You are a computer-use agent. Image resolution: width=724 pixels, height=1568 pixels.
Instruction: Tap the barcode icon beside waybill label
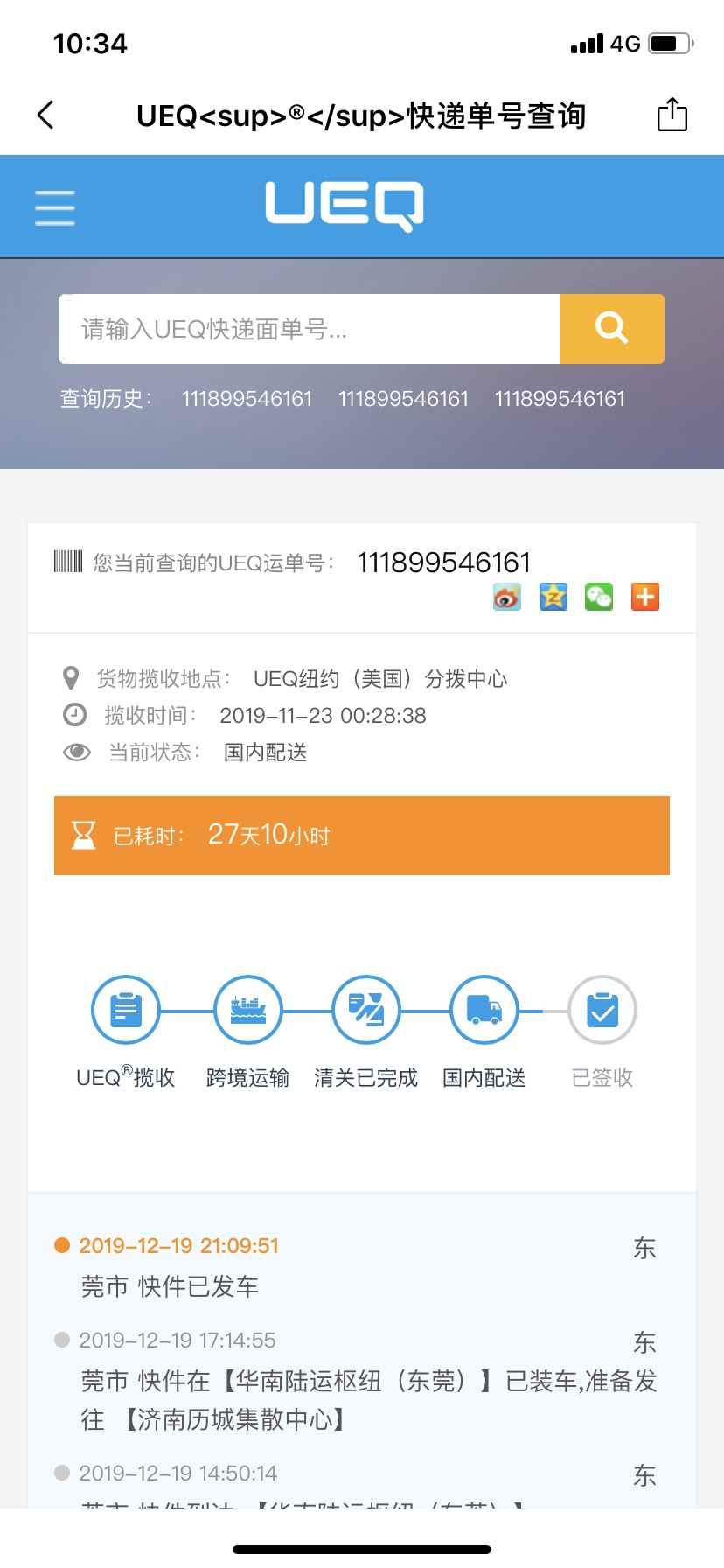coord(68,562)
